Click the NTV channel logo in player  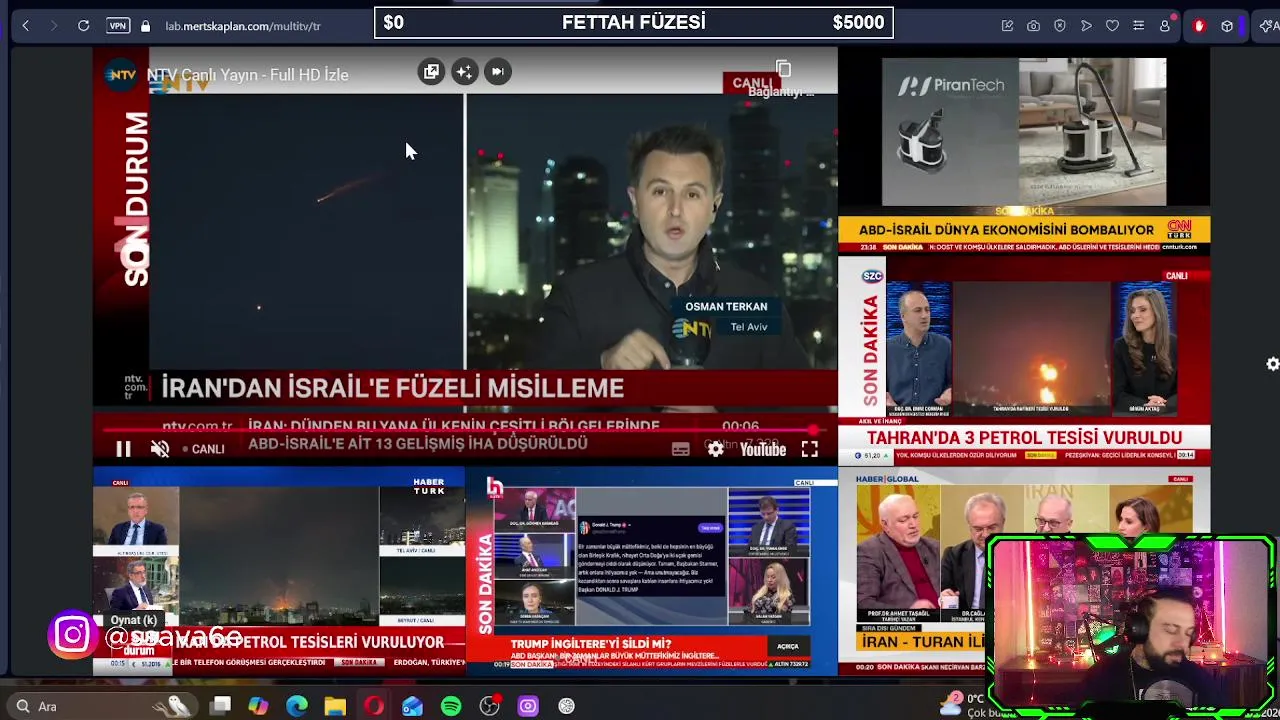pos(121,75)
